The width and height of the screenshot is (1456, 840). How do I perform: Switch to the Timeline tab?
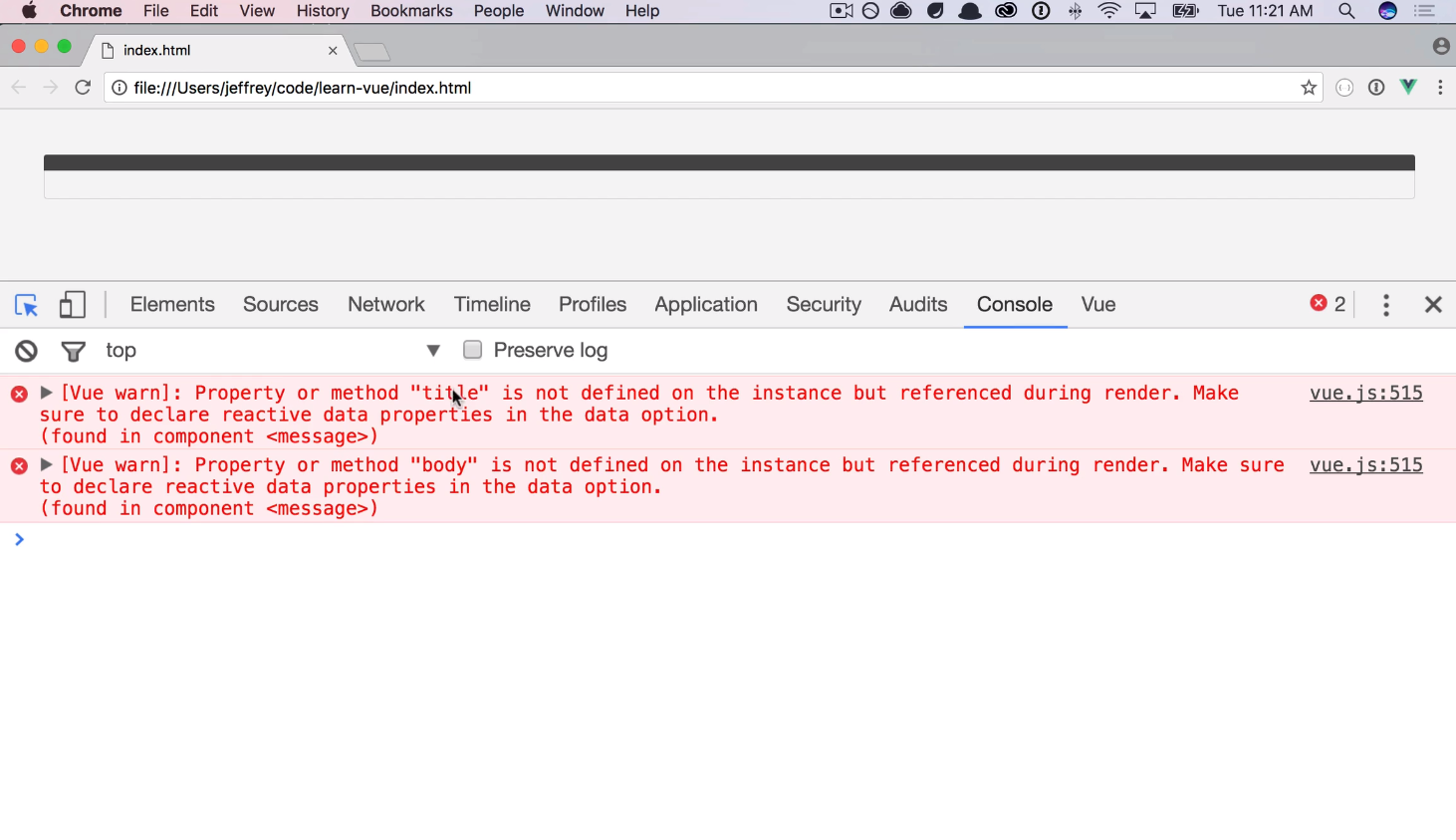pyautogui.click(x=492, y=305)
